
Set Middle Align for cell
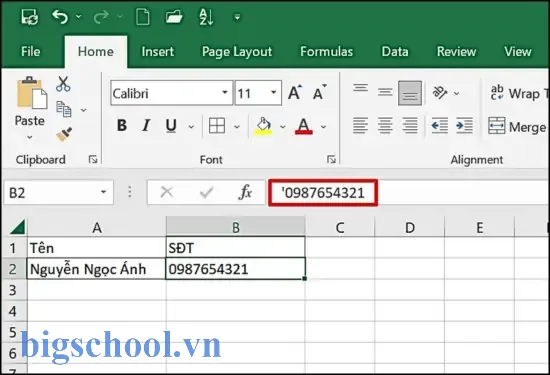pyautogui.click(x=385, y=93)
